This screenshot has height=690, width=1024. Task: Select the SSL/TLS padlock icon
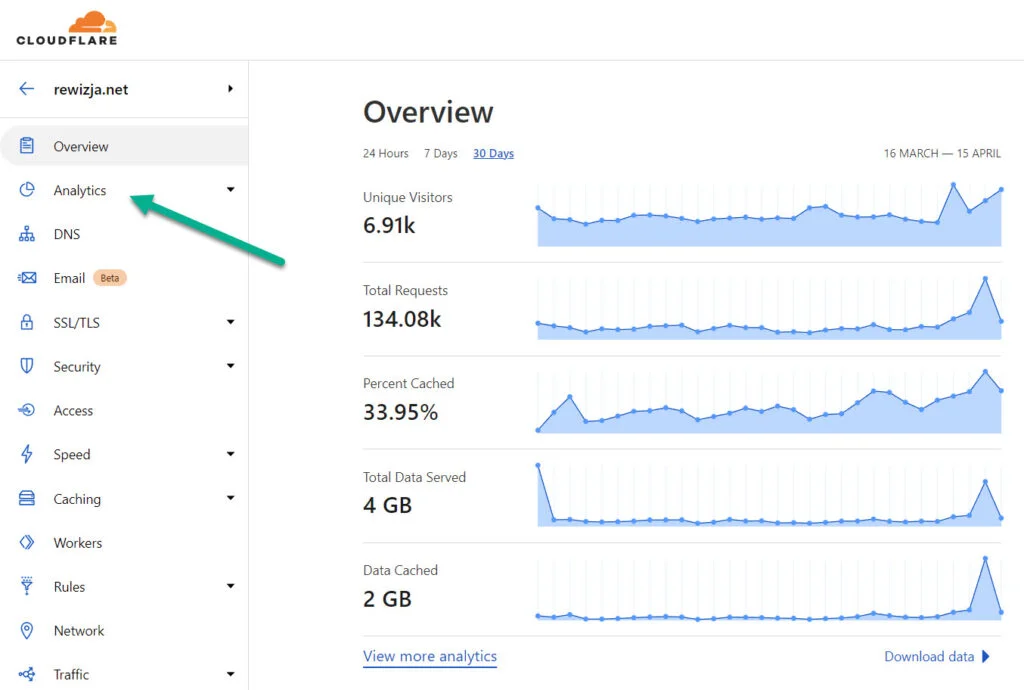tap(27, 322)
